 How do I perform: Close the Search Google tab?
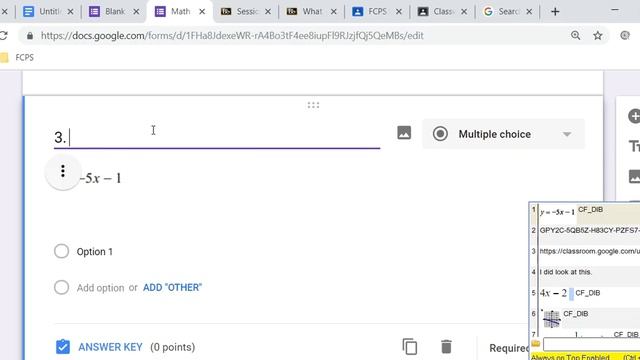[529, 12]
